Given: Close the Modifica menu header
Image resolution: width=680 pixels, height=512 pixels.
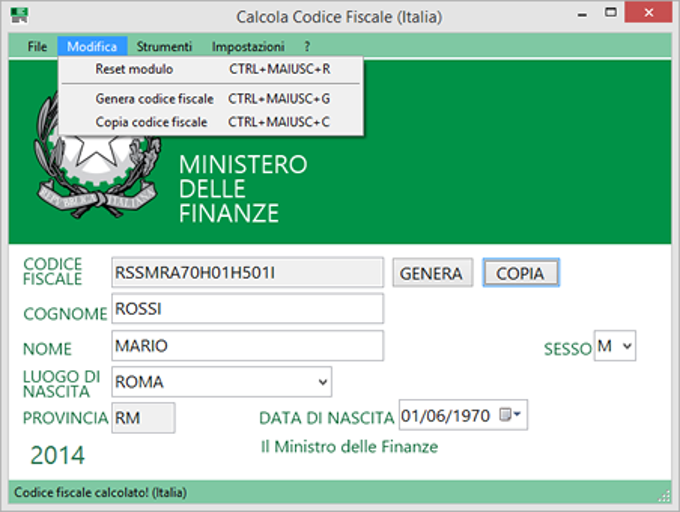Looking at the screenshot, I should 92,46.
